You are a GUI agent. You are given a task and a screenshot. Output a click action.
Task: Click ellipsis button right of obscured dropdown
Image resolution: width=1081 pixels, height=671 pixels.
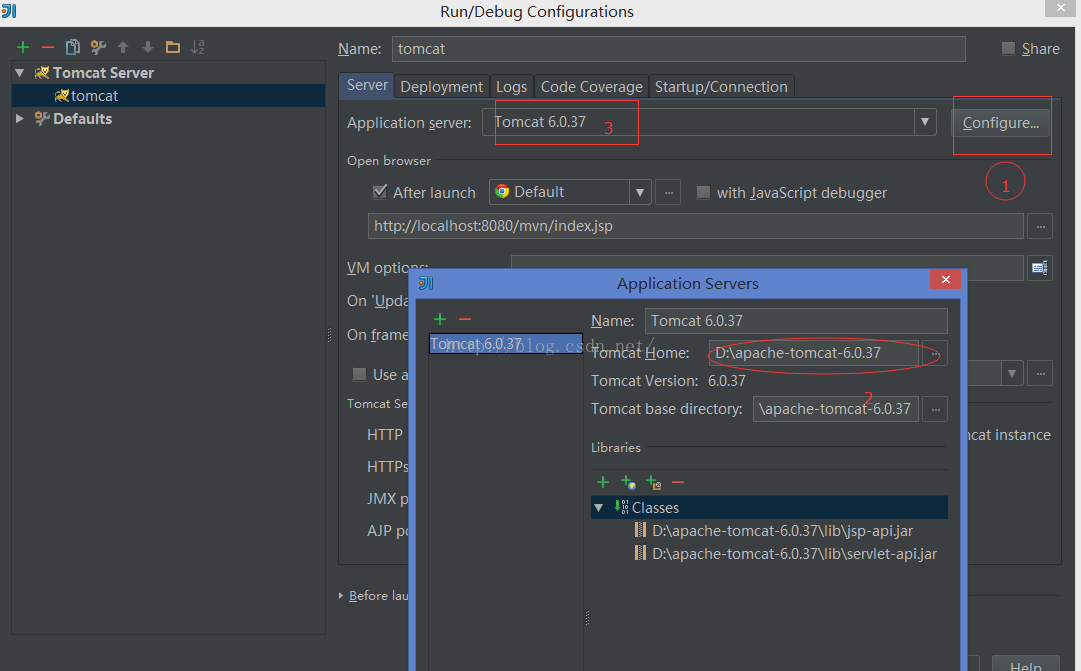1040,374
